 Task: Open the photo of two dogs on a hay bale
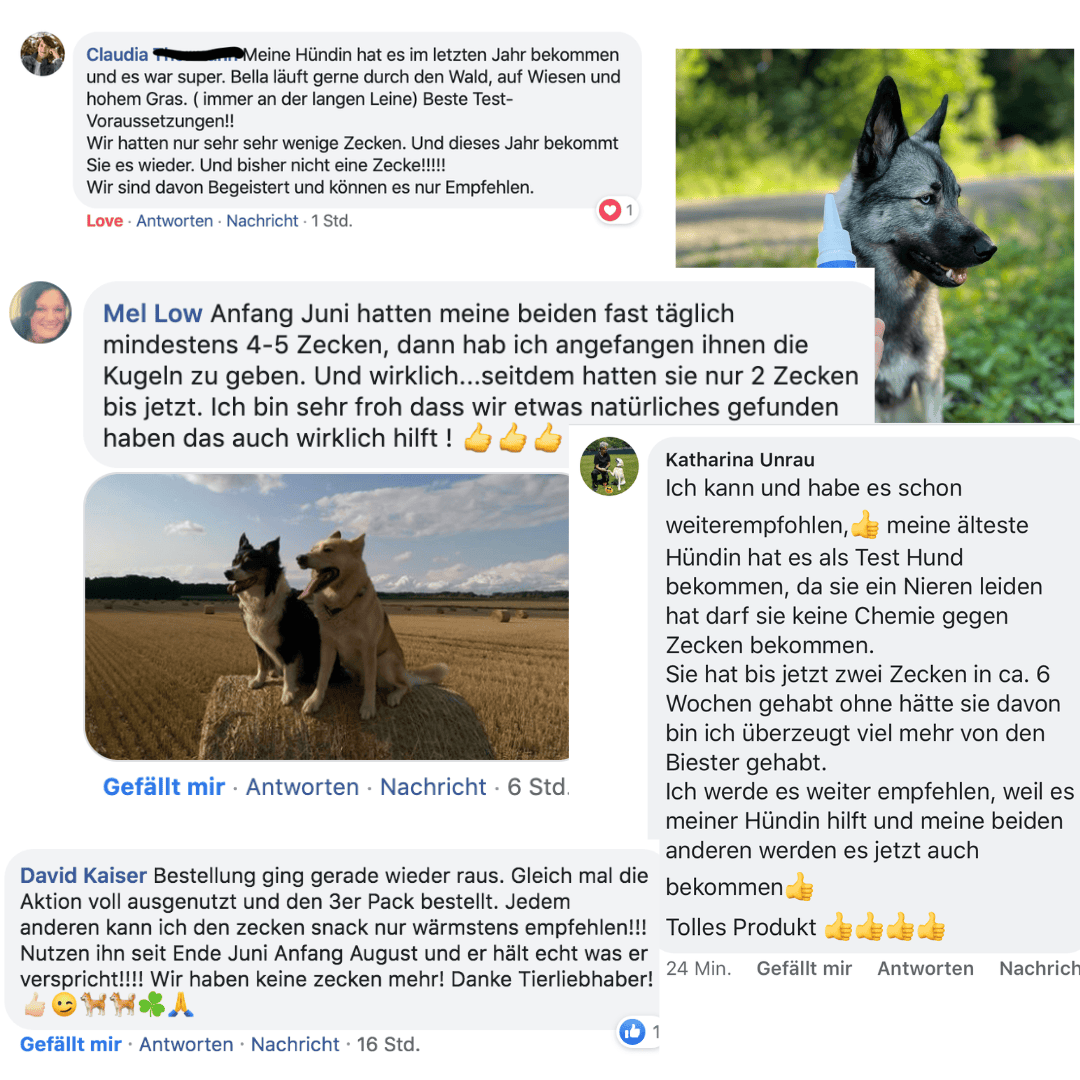click(x=327, y=617)
